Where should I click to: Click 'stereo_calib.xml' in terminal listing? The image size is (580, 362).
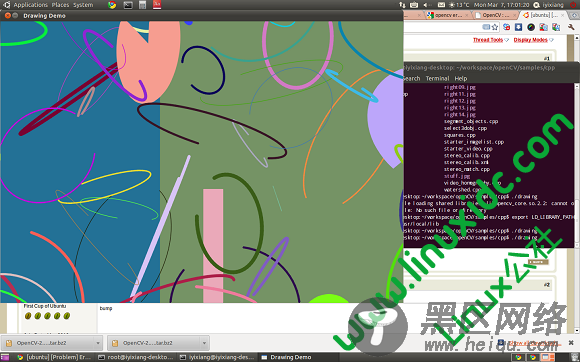(466, 162)
